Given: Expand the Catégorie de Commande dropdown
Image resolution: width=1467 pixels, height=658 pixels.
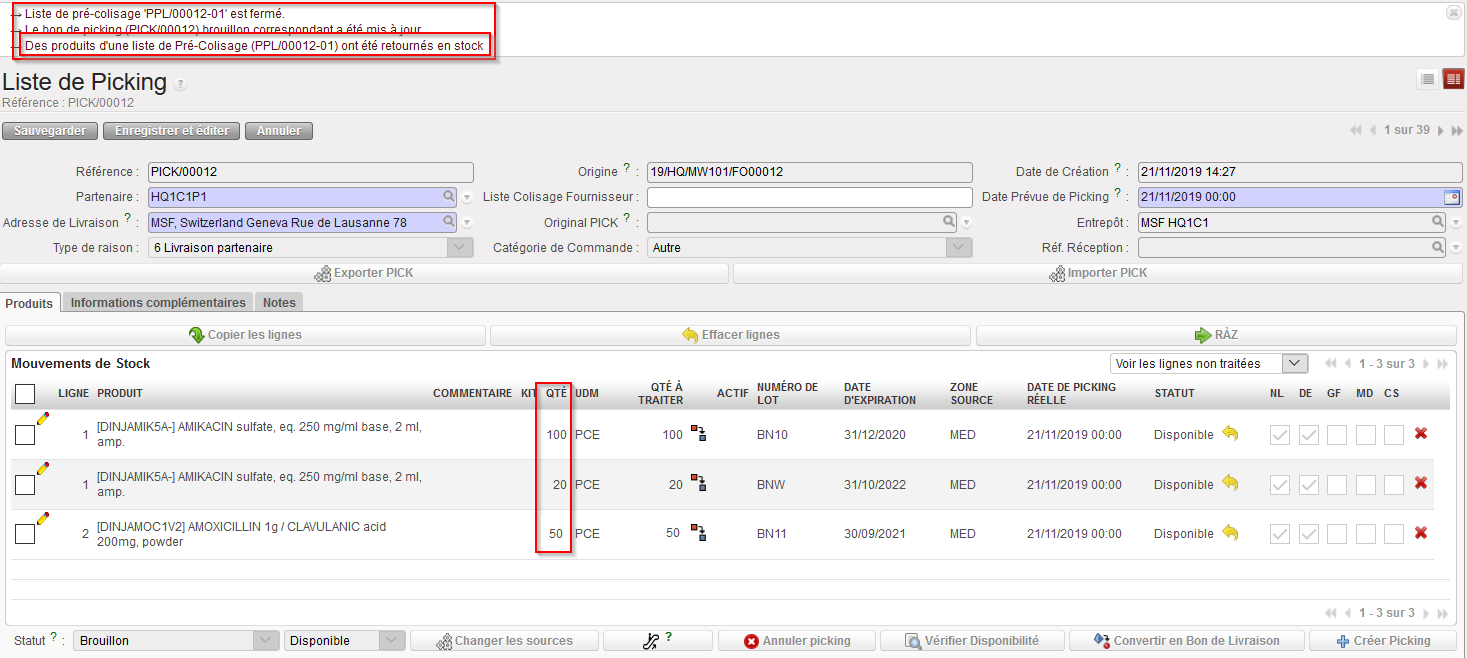Looking at the screenshot, I should click(959, 247).
